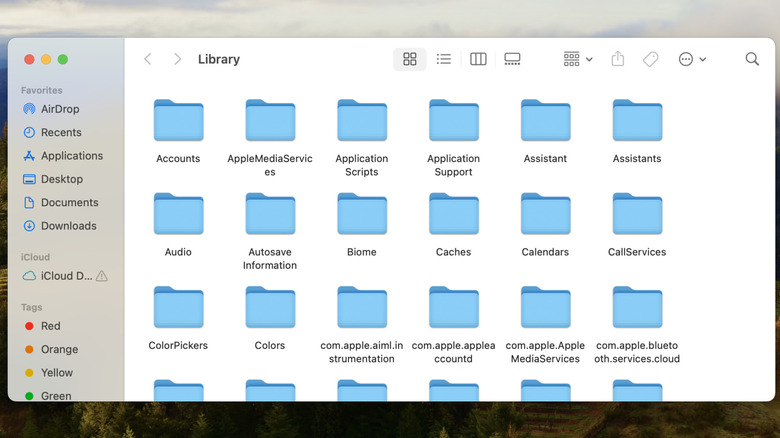The height and width of the screenshot is (438, 780).
Task: Select AirDrop in the sidebar
Action: point(60,109)
